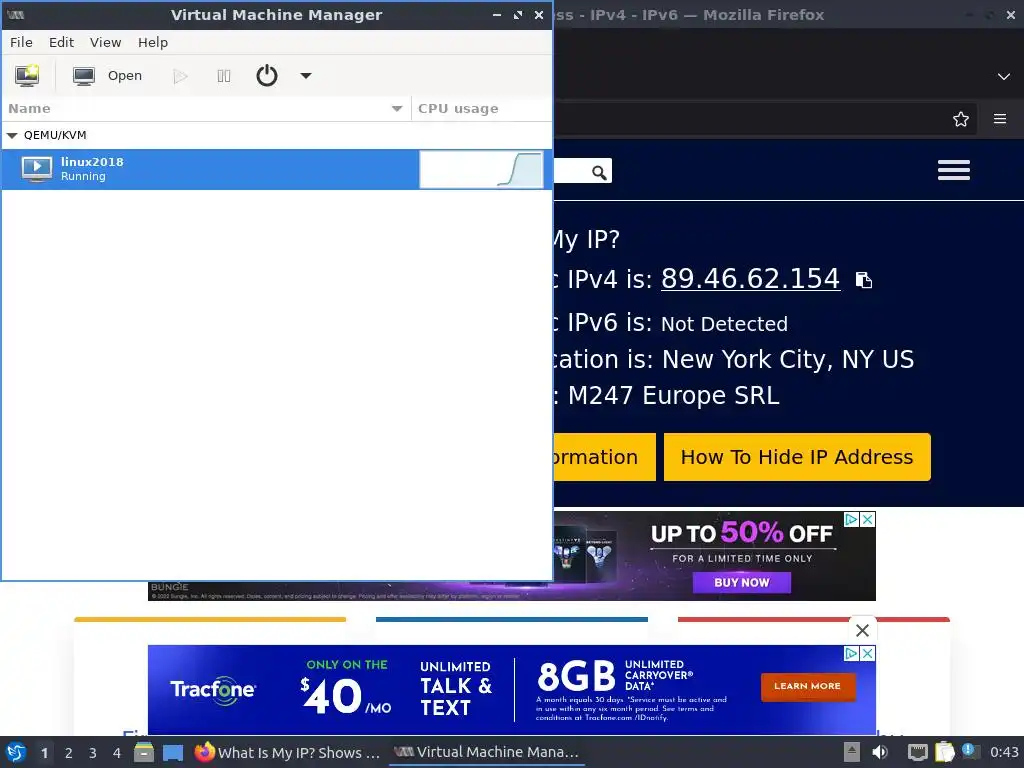
Task: Collapse the QEMU/KVM connection tree
Action: point(12,135)
